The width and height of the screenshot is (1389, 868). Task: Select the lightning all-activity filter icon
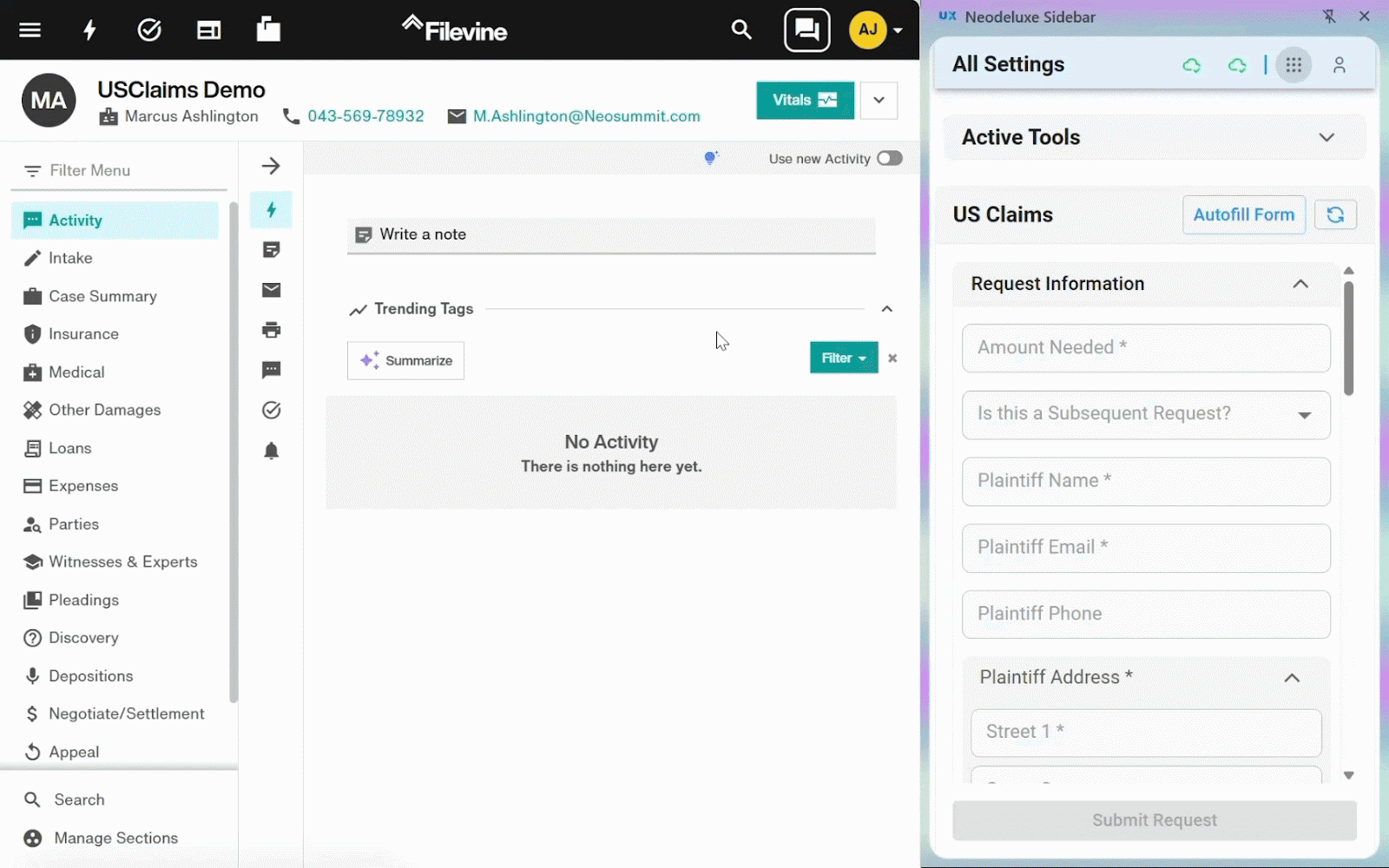[271, 210]
